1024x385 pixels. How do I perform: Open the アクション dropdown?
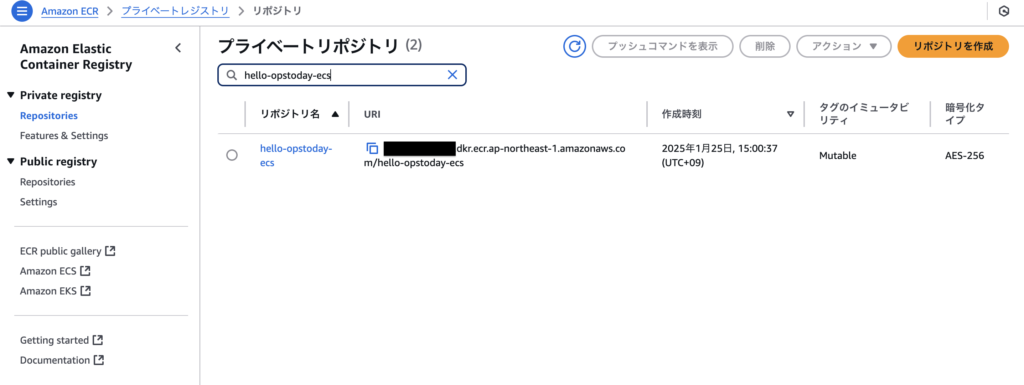(844, 46)
